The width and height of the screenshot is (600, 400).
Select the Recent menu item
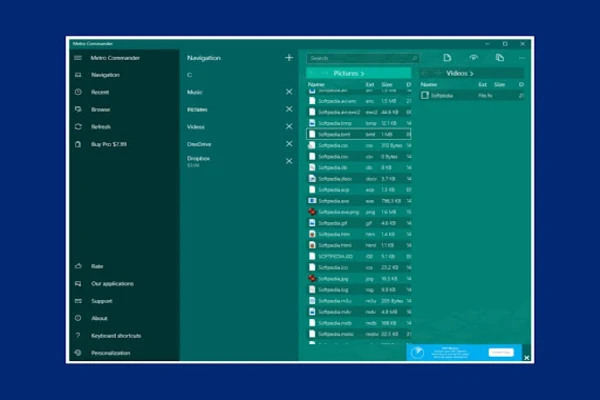click(100, 92)
